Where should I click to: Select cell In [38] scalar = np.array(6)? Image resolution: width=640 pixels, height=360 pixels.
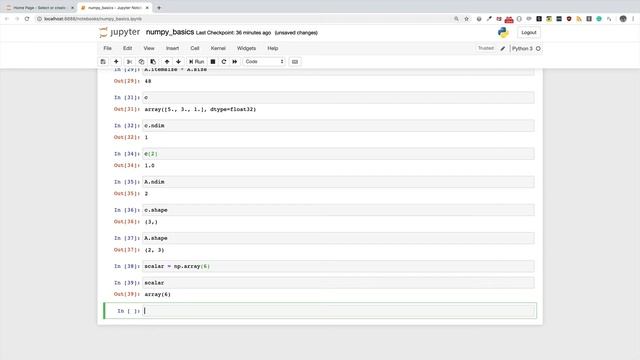[338, 266]
